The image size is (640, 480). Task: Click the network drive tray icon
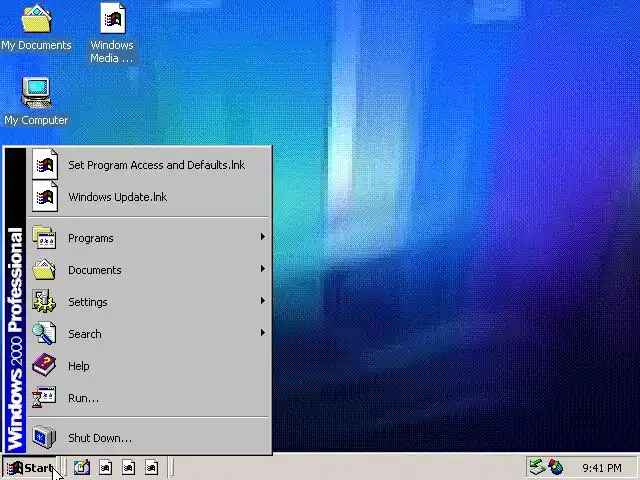(537, 467)
